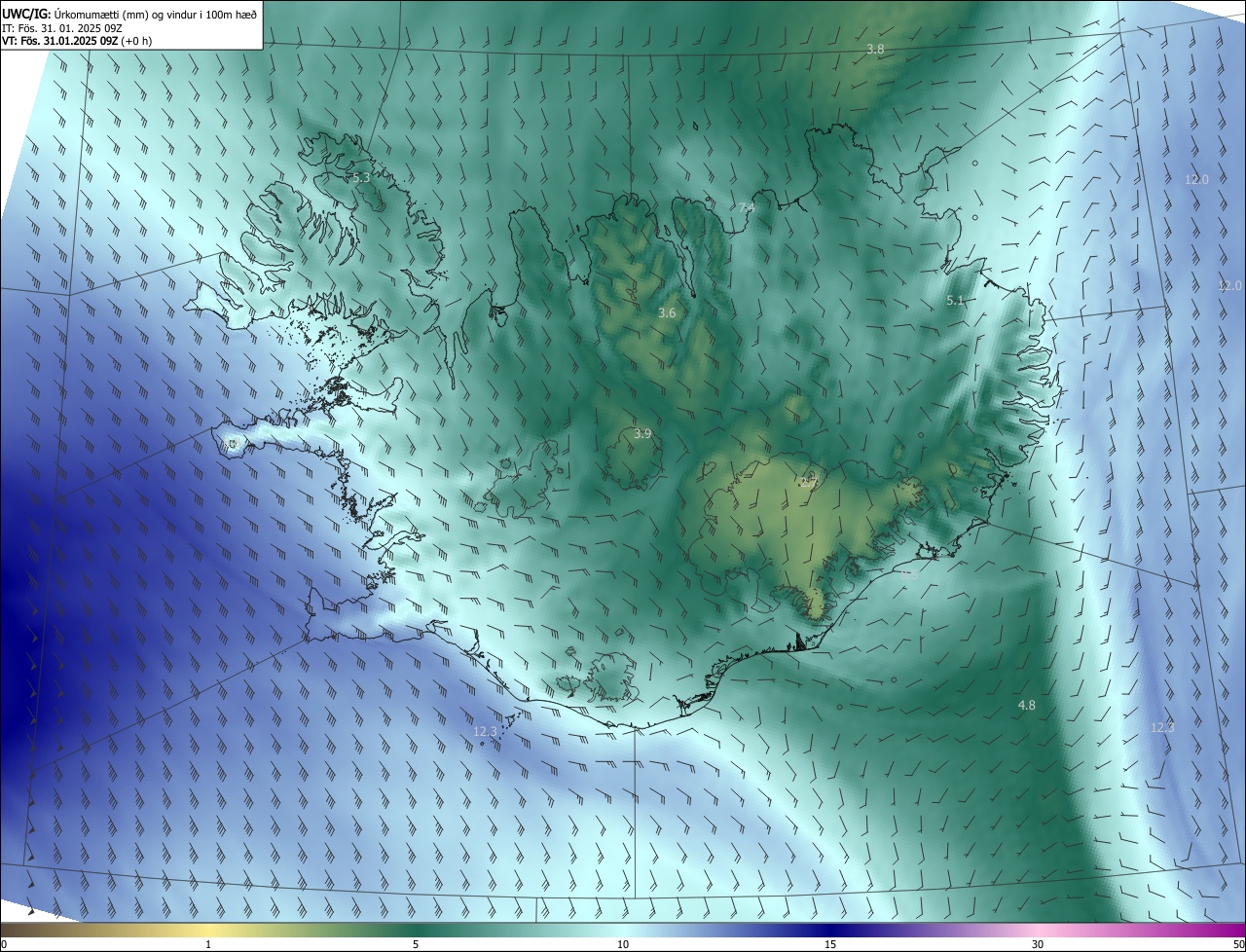Click the "0" tick on the color scale
Screen dimensions: 1246x952
pyautogui.click(x=4, y=945)
